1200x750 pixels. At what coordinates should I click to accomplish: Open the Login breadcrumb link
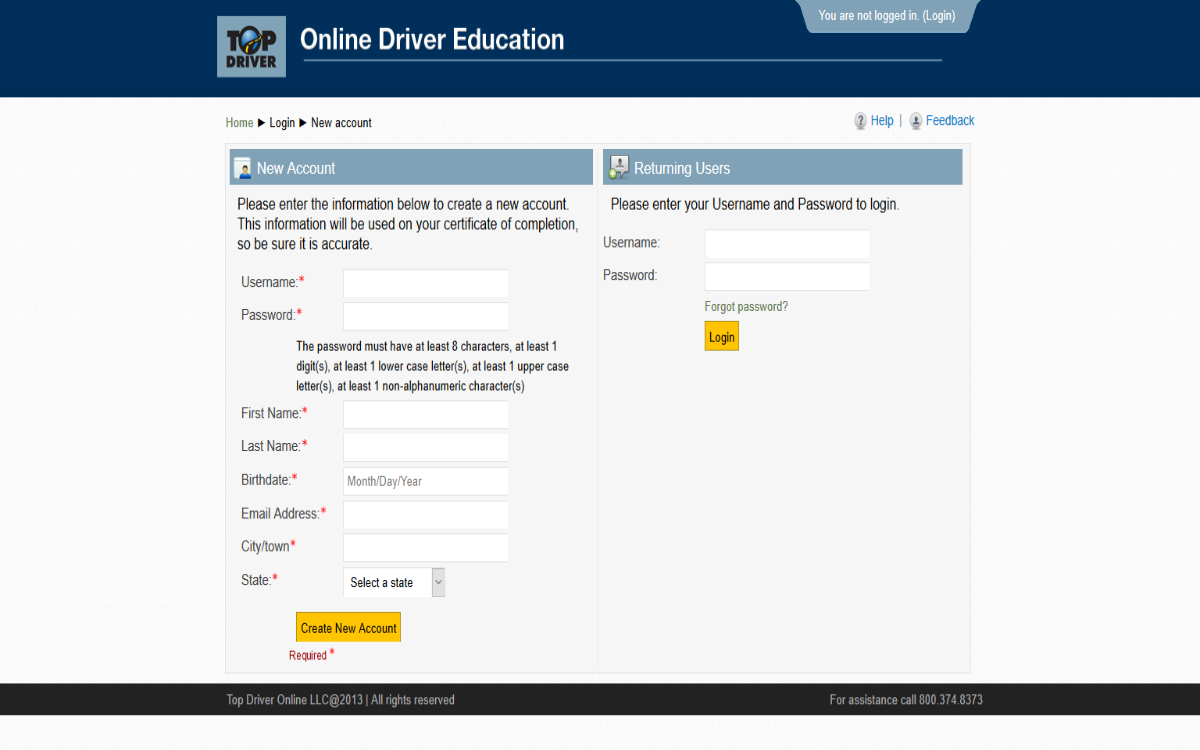[x=282, y=123]
